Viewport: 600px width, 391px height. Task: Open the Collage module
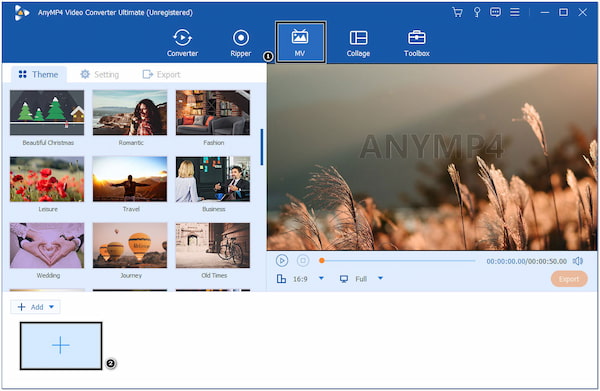pyautogui.click(x=358, y=43)
